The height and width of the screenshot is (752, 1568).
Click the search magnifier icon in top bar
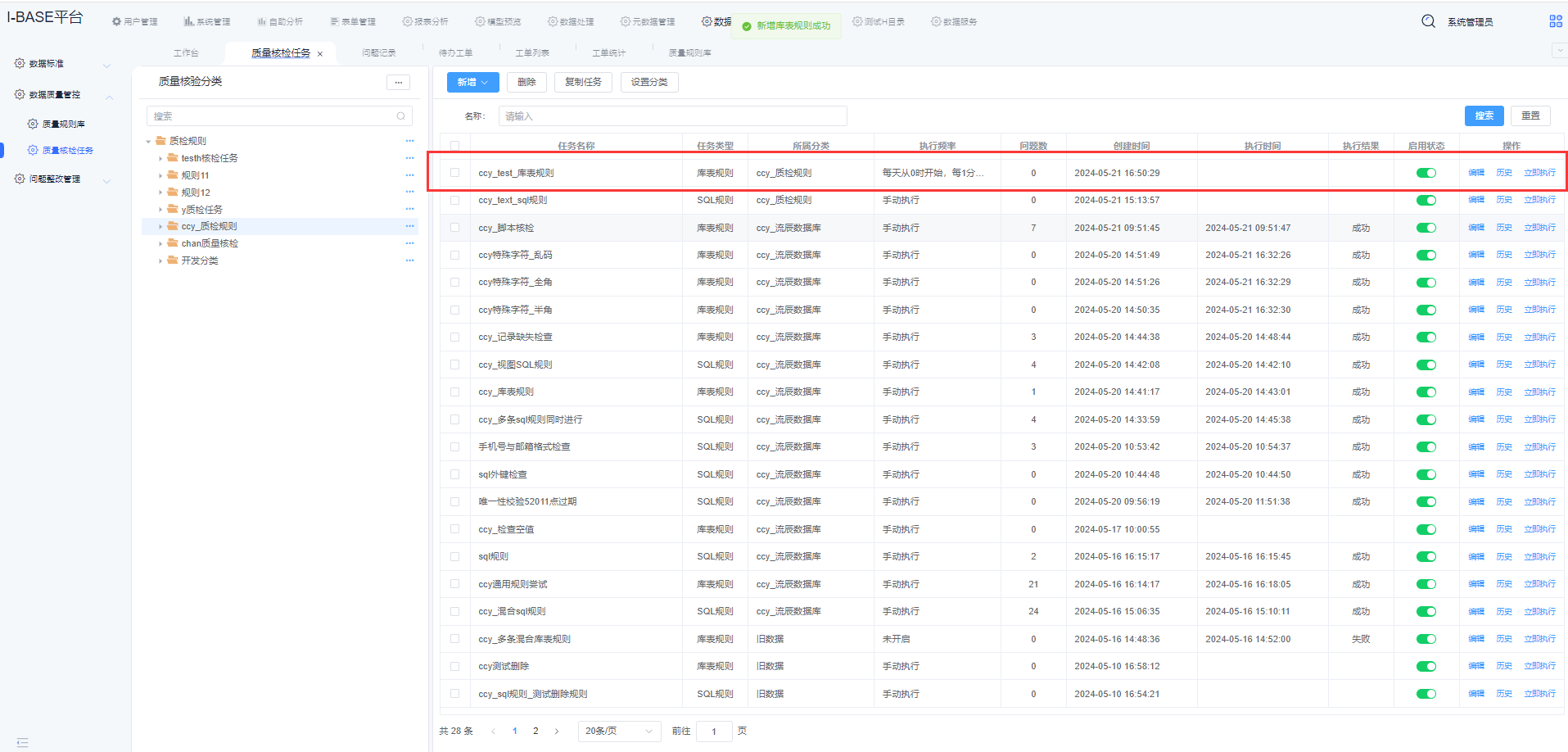(x=1428, y=21)
